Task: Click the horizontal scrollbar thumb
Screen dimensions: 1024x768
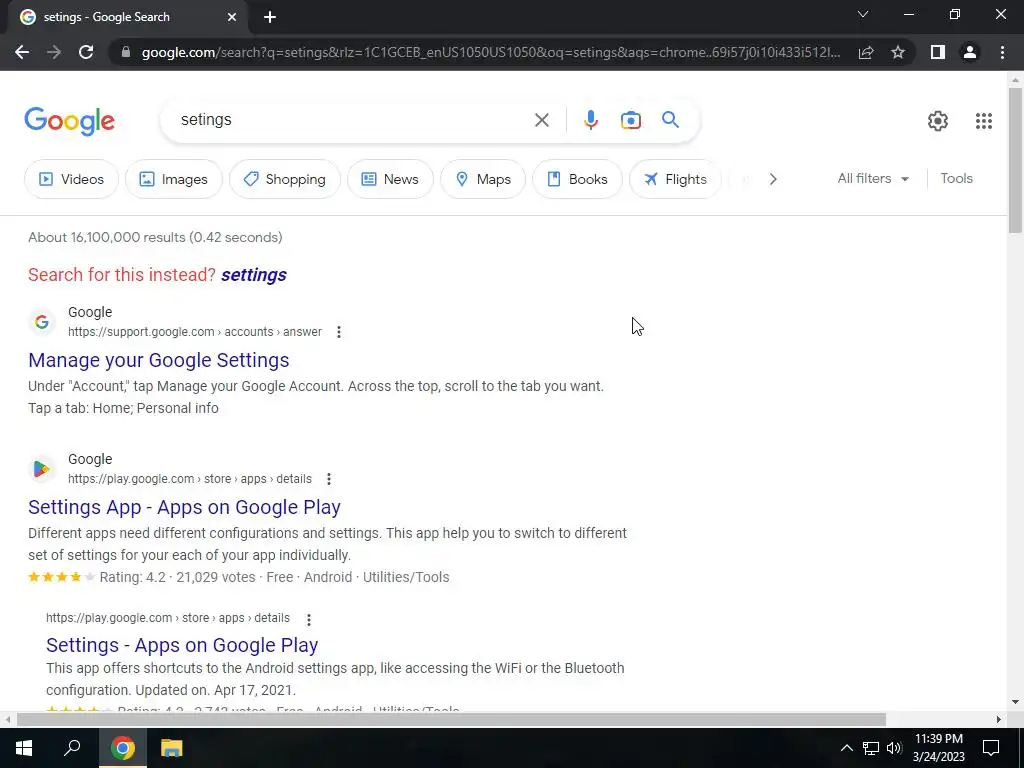Action: point(451,719)
